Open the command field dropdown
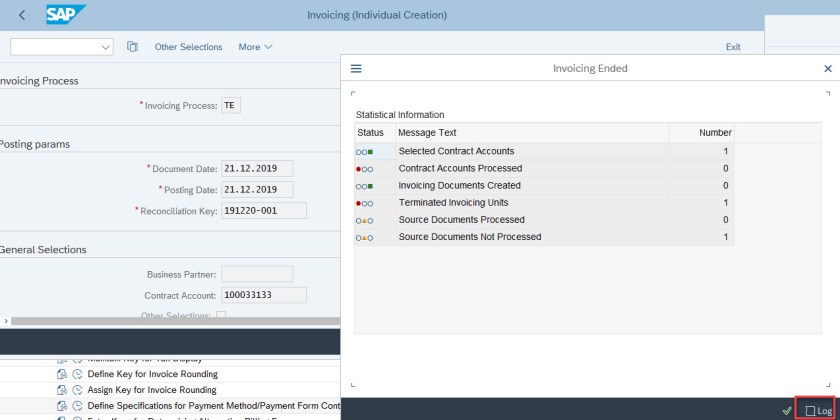 (x=106, y=47)
